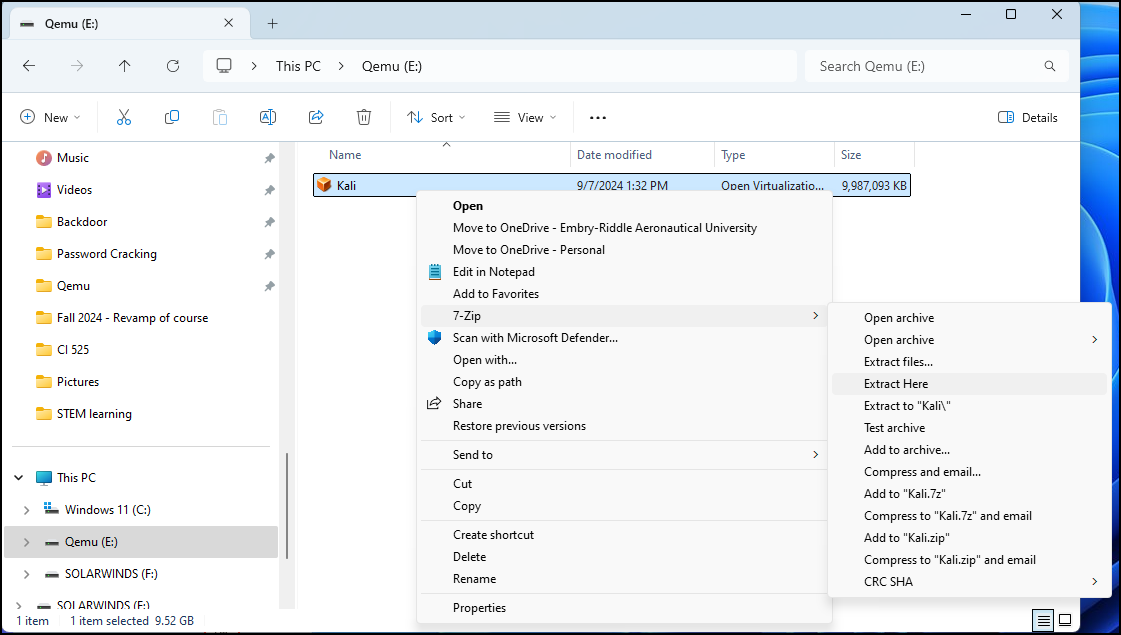Click the pin icon next to Backdoor
This screenshot has height=635, width=1121.
tap(270, 222)
